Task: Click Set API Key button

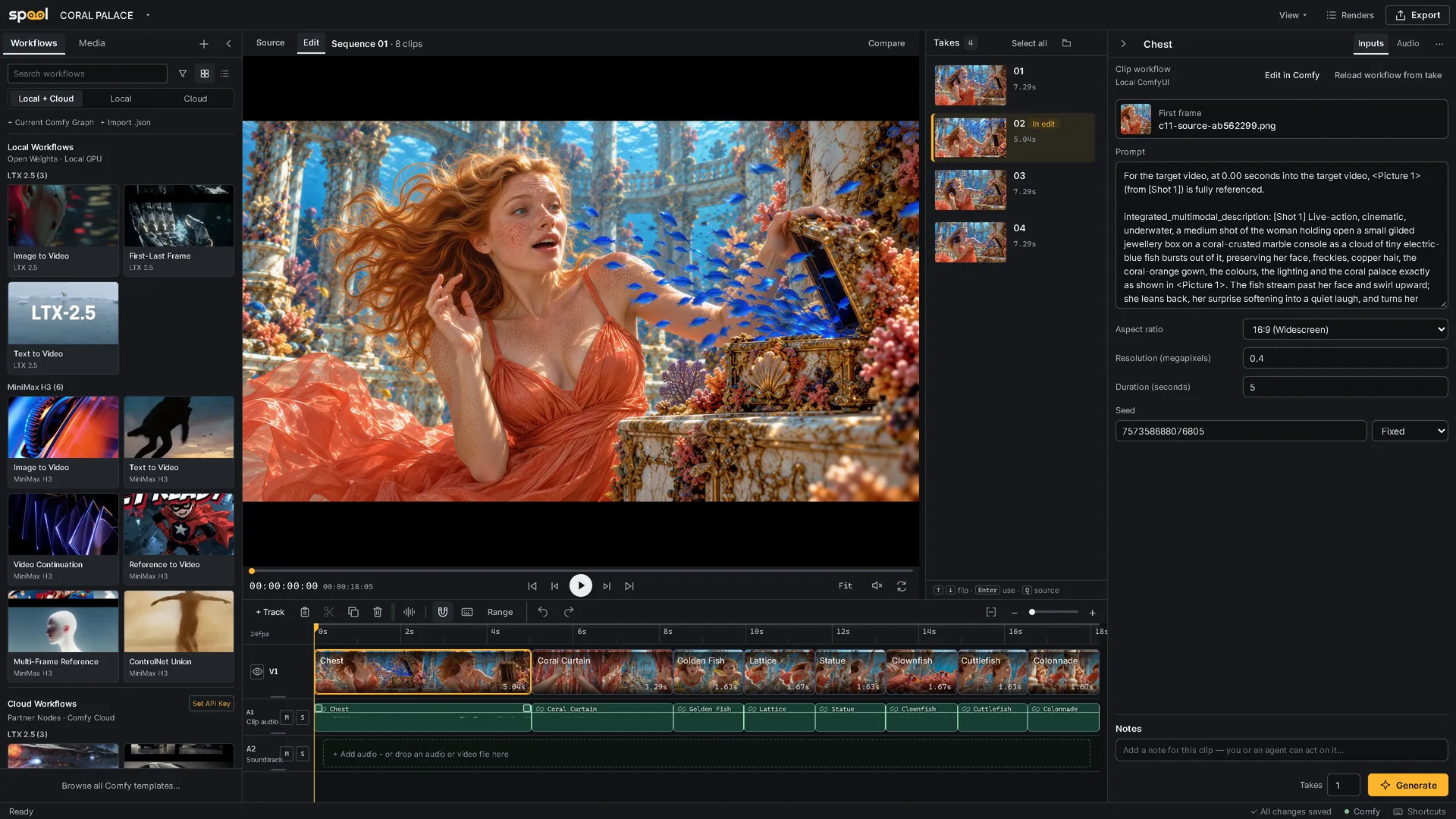Action: 211,704
